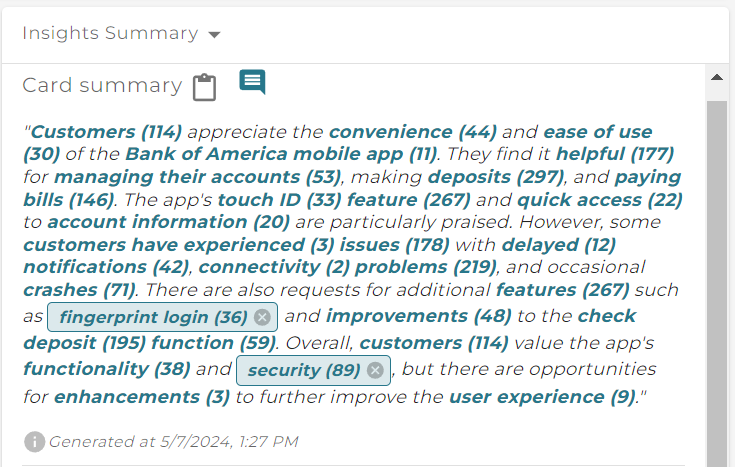This screenshot has width=735, height=467.
Task: Open the Insights Summary title menu
Action: tap(110, 33)
